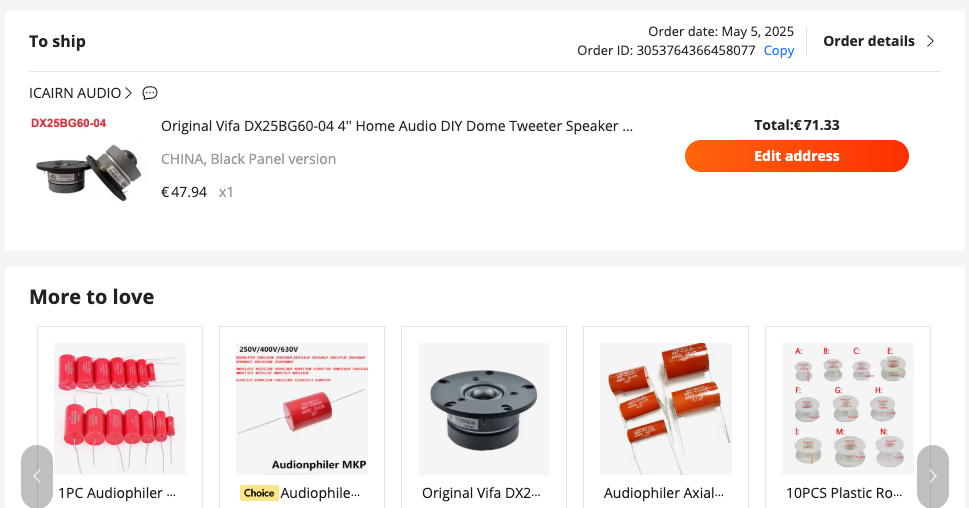Click the Choice badge on Audiophiler item
Viewport: 969px width, 508px height.
pos(259,493)
